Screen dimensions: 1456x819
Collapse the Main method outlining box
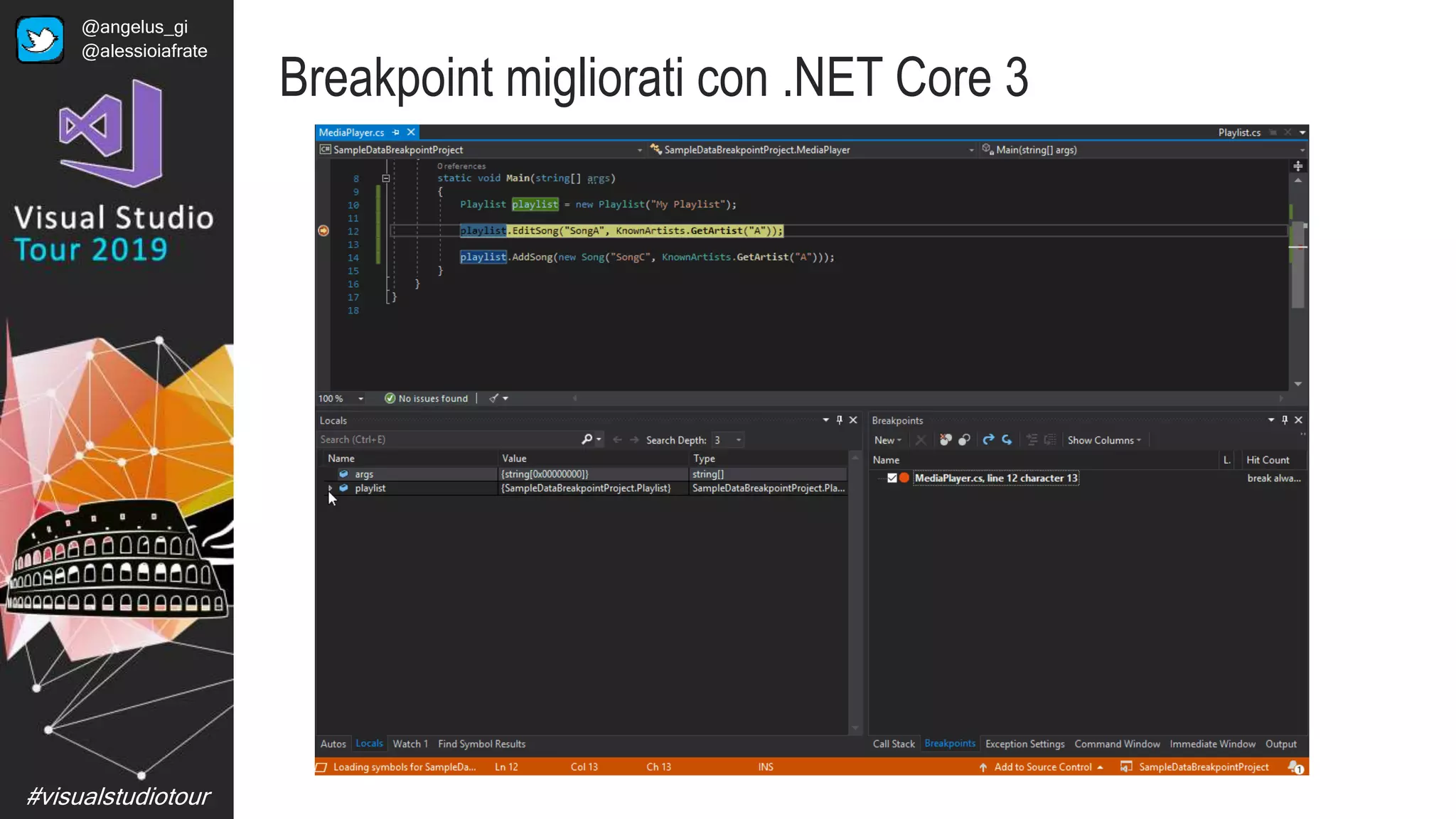[386, 178]
